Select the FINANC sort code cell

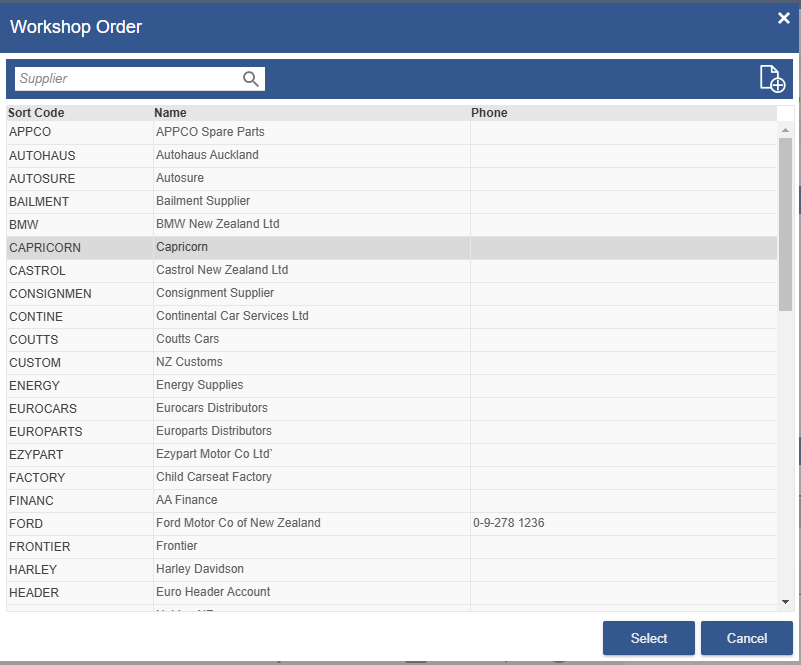click(x=80, y=500)
